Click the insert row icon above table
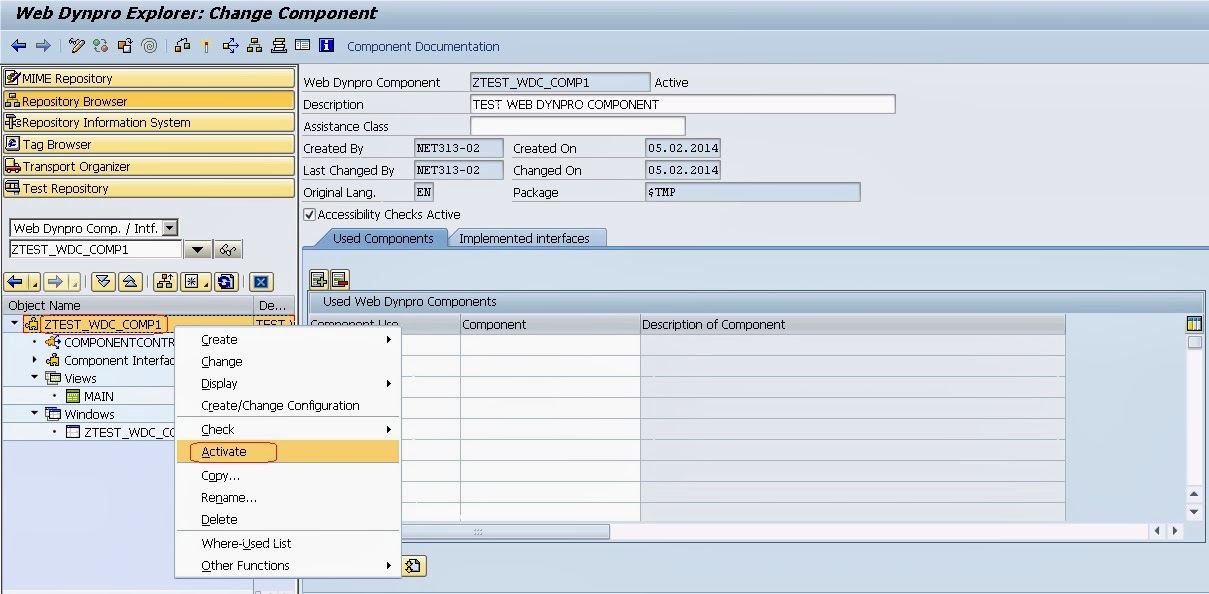The width and height of the screenshot is (1209, 594). point(319,280)
